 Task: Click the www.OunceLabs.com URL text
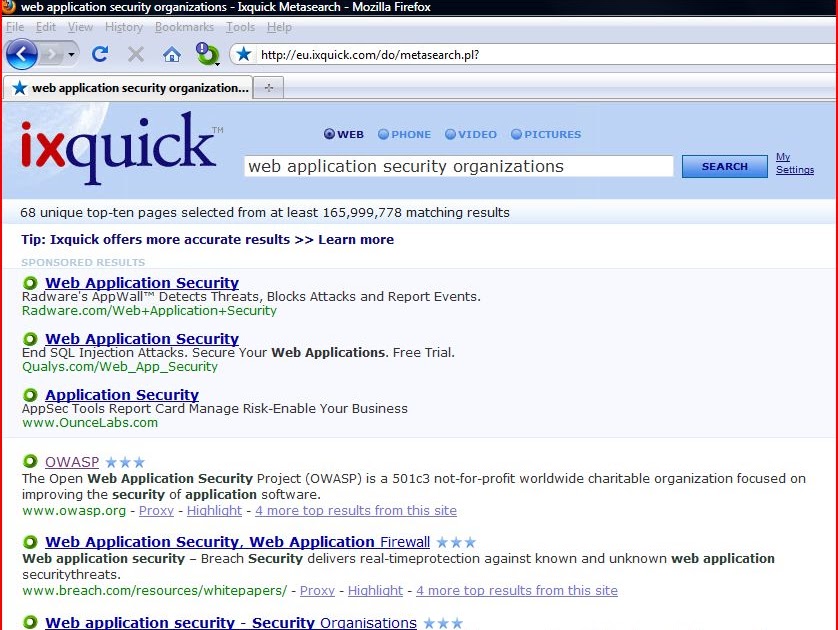pyautogui.click(x=90, y=423)
